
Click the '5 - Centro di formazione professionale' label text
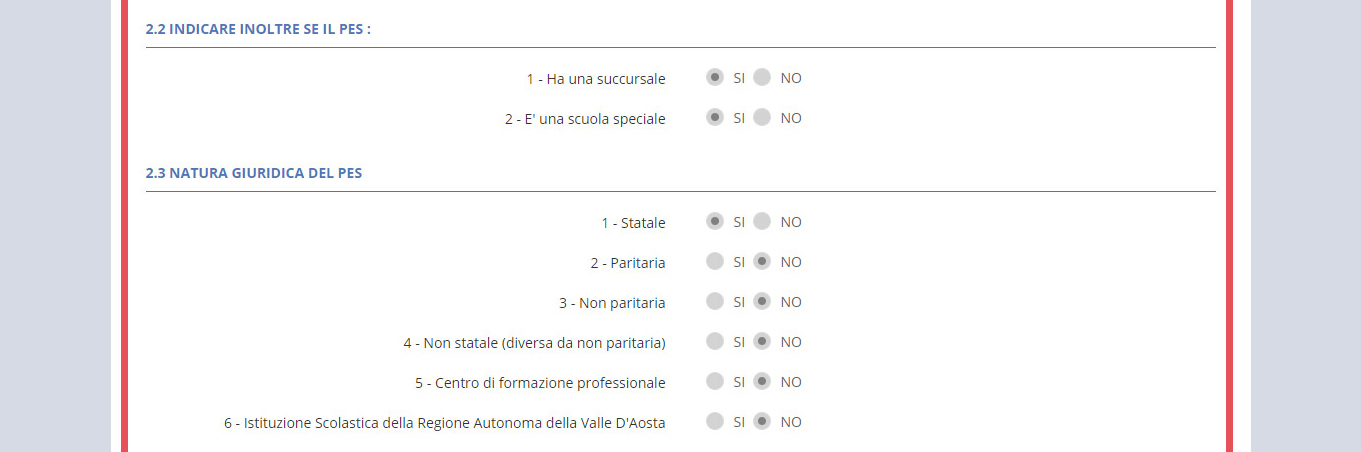540,383
